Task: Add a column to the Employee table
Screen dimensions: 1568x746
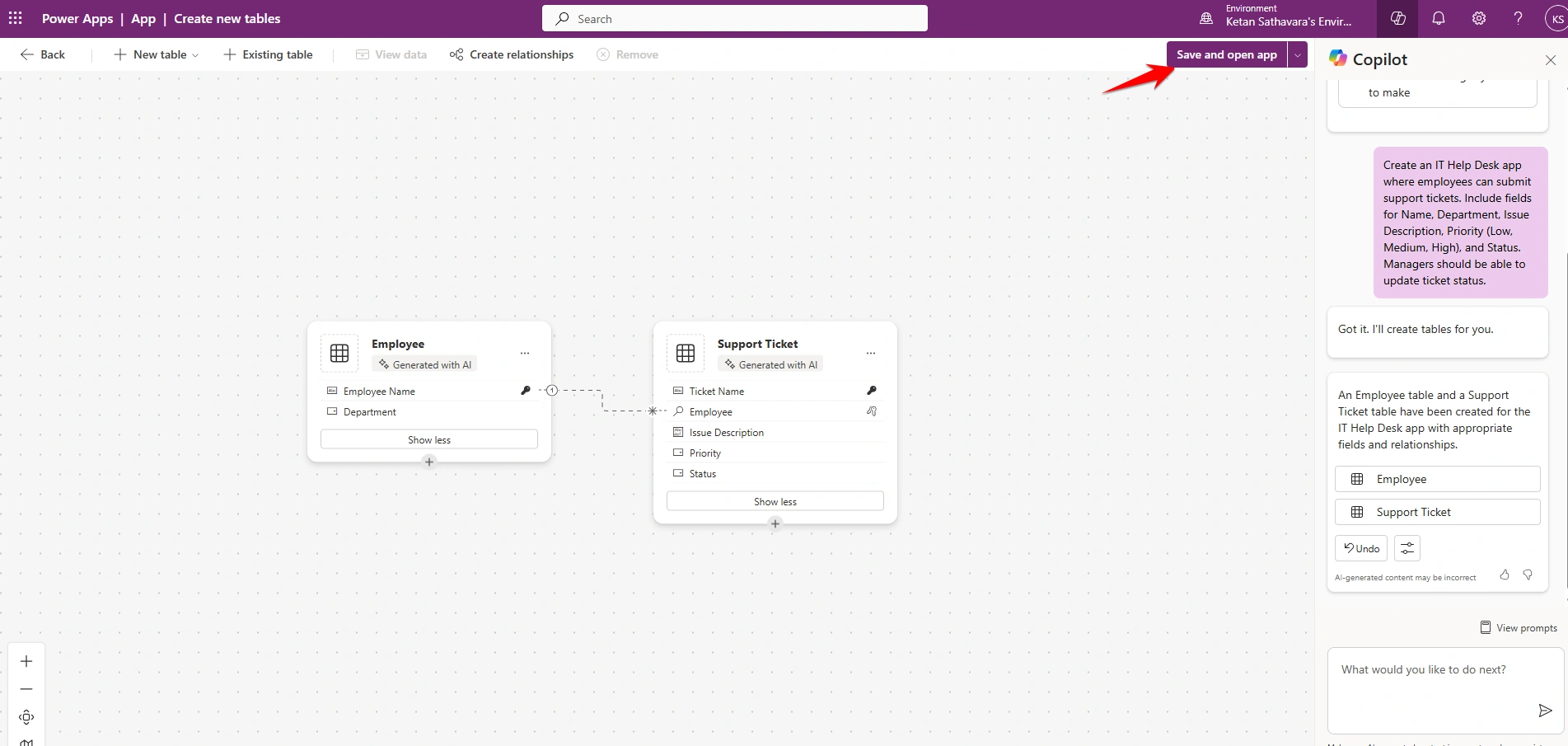Action: click(x=429, y=462)
